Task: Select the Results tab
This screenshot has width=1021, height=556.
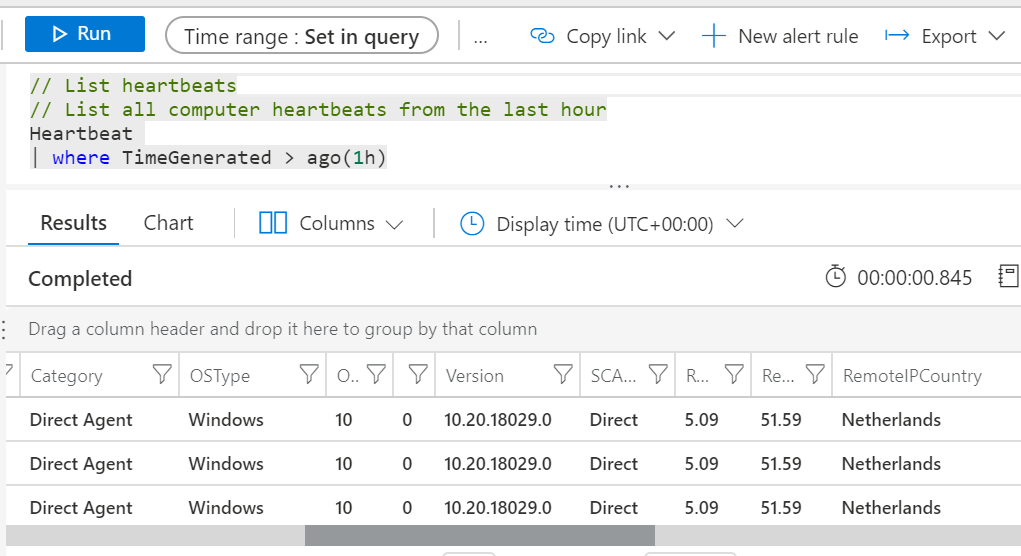Action: pos(73,223)
